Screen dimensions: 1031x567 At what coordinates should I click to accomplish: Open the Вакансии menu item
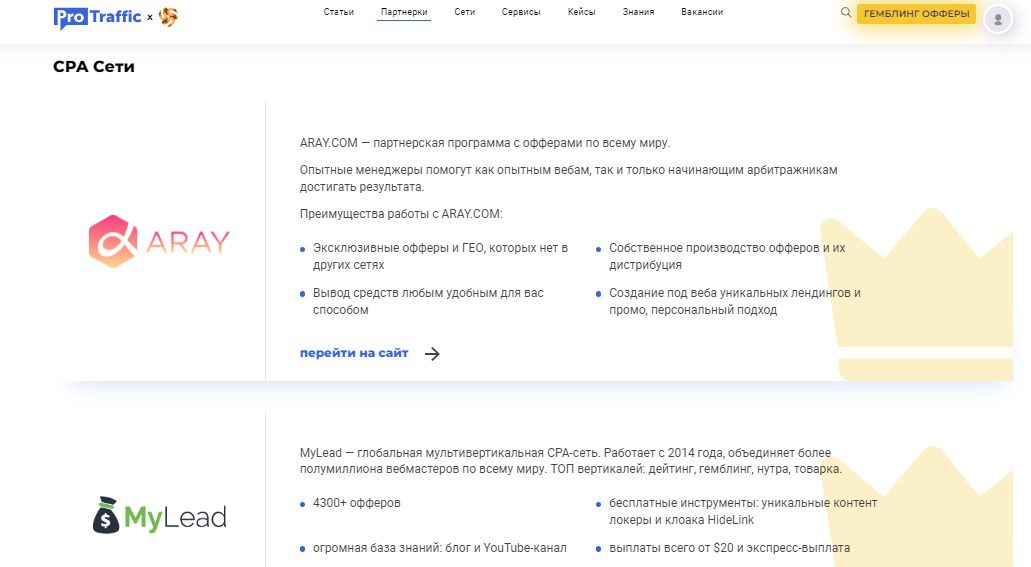(x=702, y=12)
